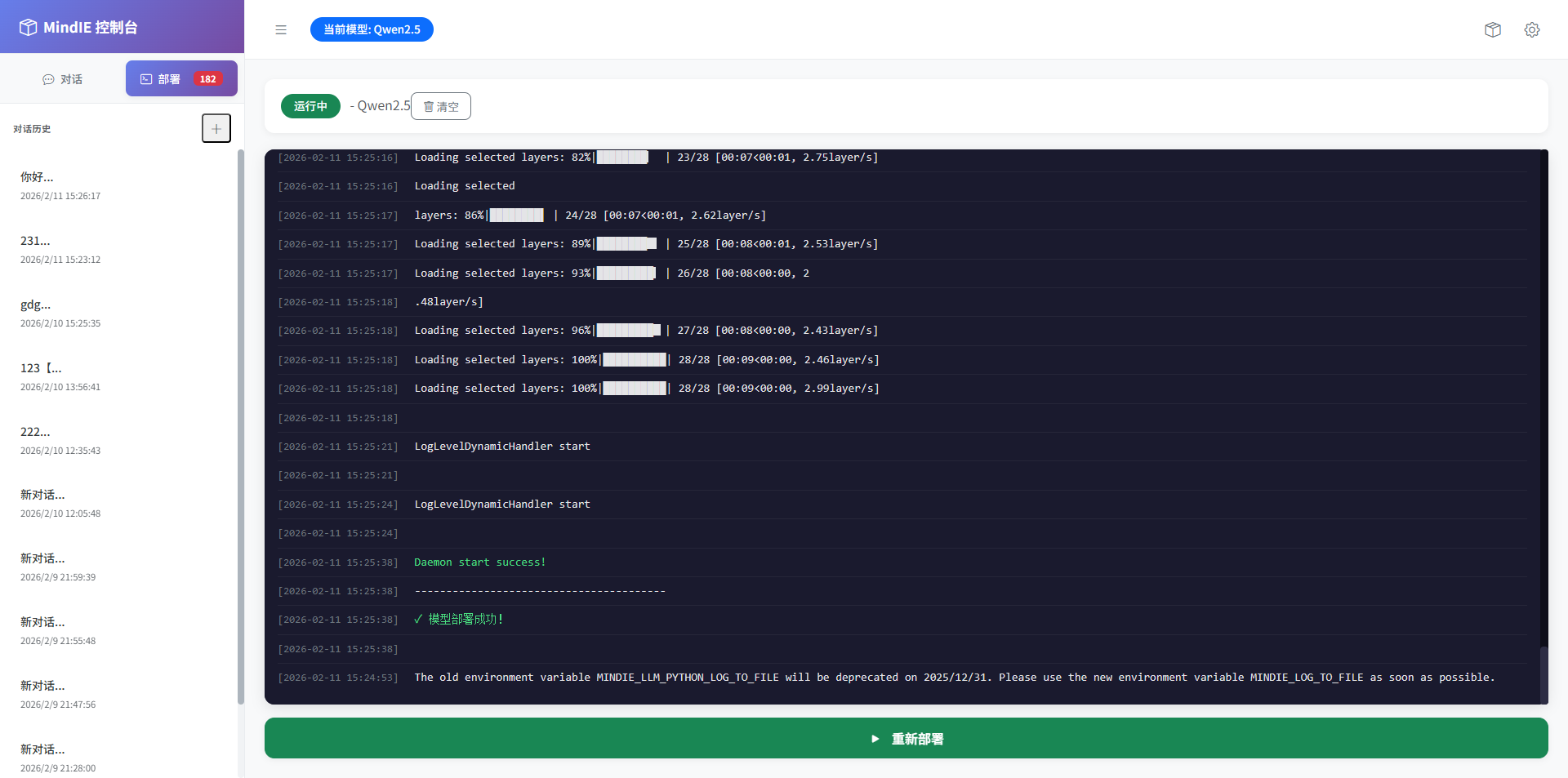The image size is (1568, 778).
Task: Create new conversation with plus button
Action: 216,128
